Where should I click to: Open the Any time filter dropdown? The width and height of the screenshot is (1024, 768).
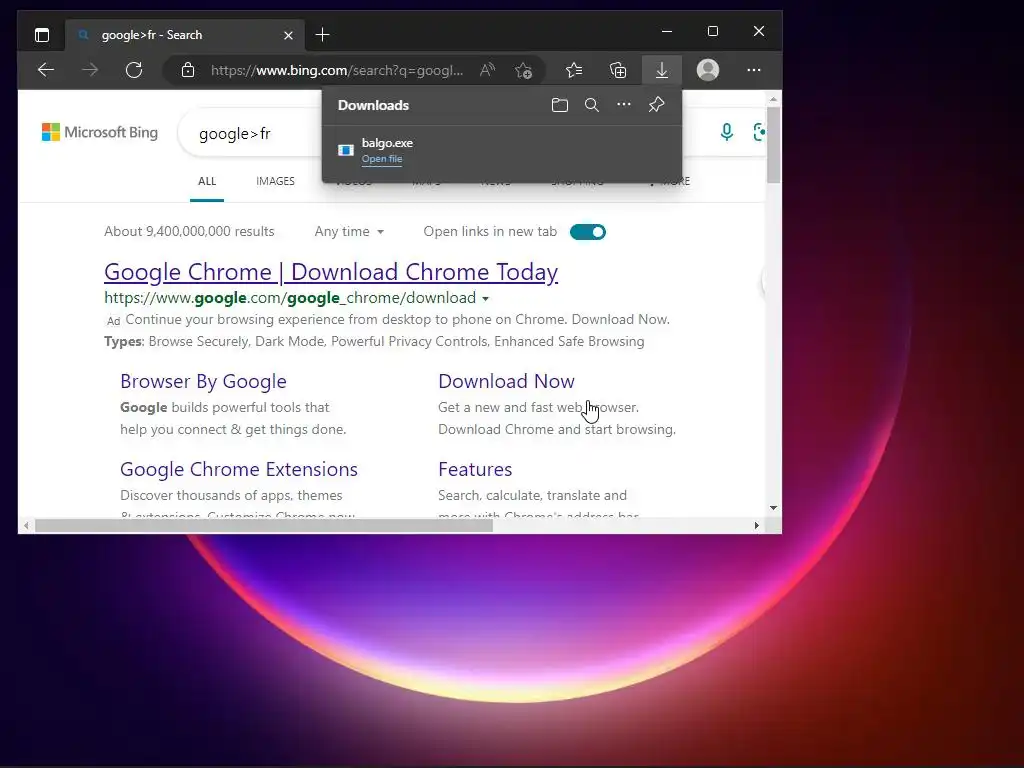(349, 232)
